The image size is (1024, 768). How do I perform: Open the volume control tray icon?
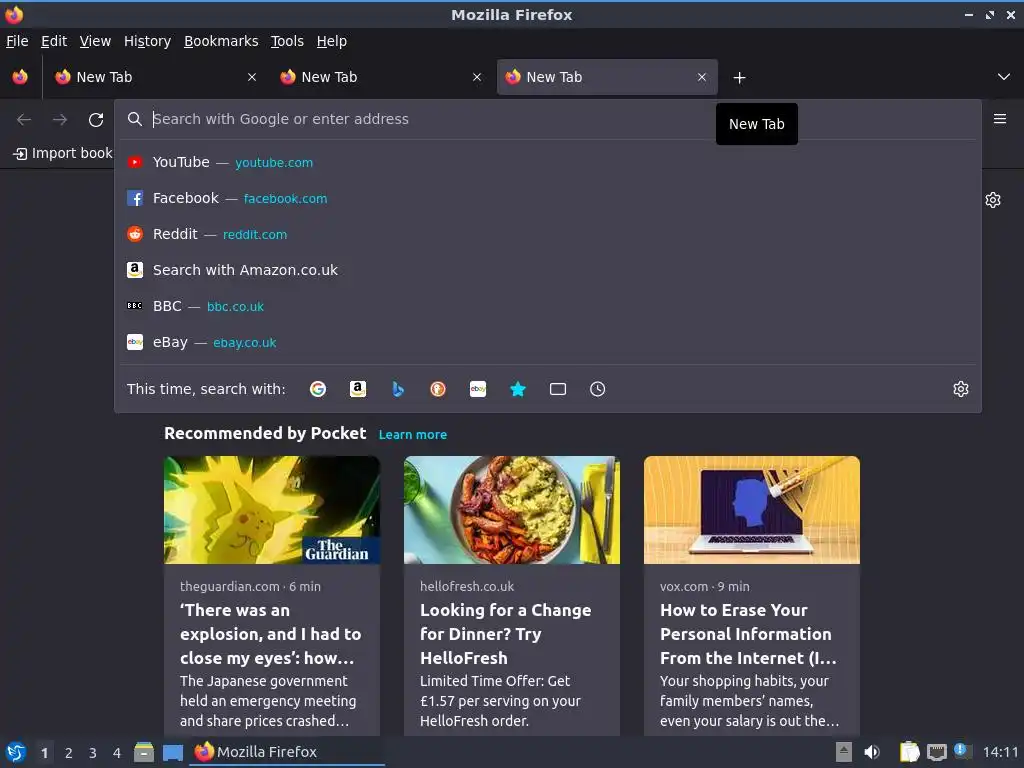pyautogui.click(x=872, y=752)
